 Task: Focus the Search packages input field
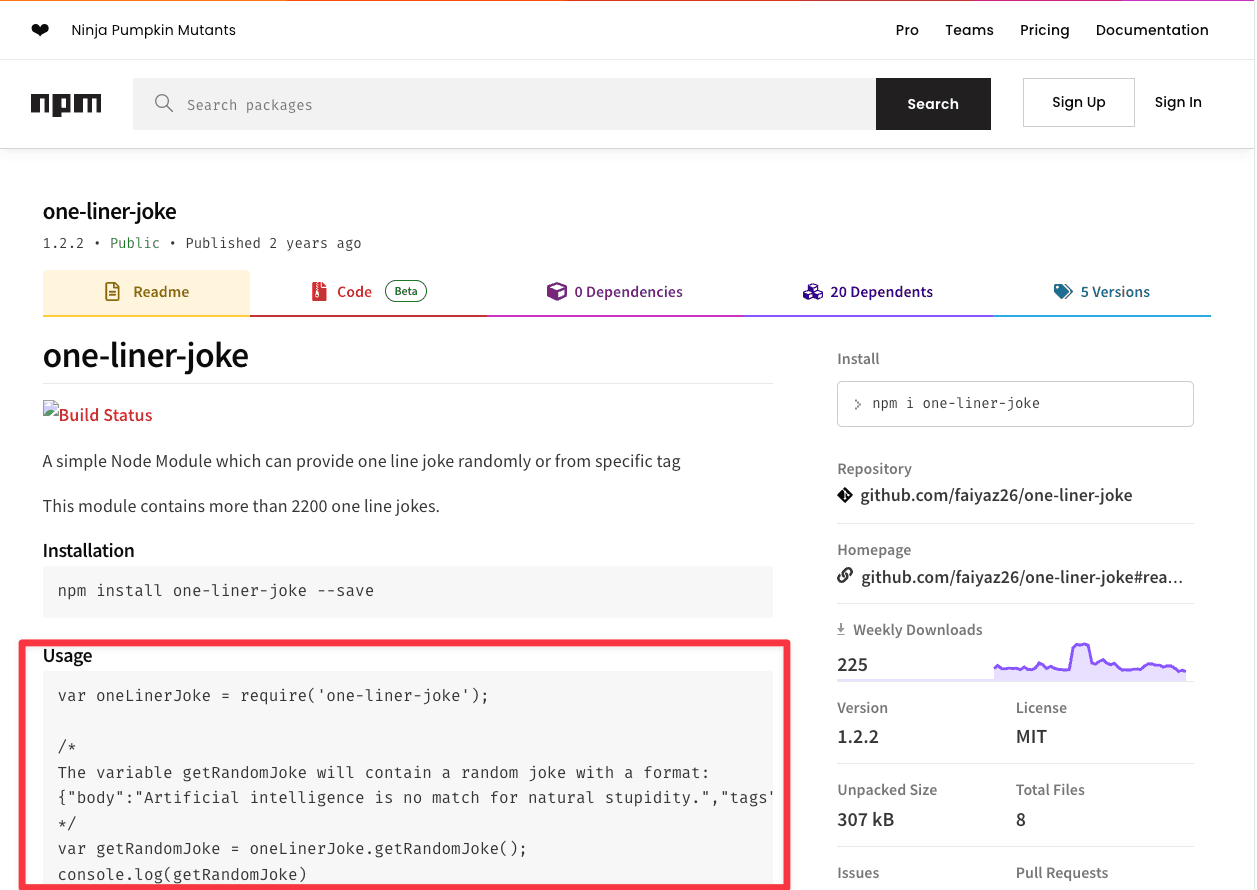pyautogui.click(x=504, y=104)
